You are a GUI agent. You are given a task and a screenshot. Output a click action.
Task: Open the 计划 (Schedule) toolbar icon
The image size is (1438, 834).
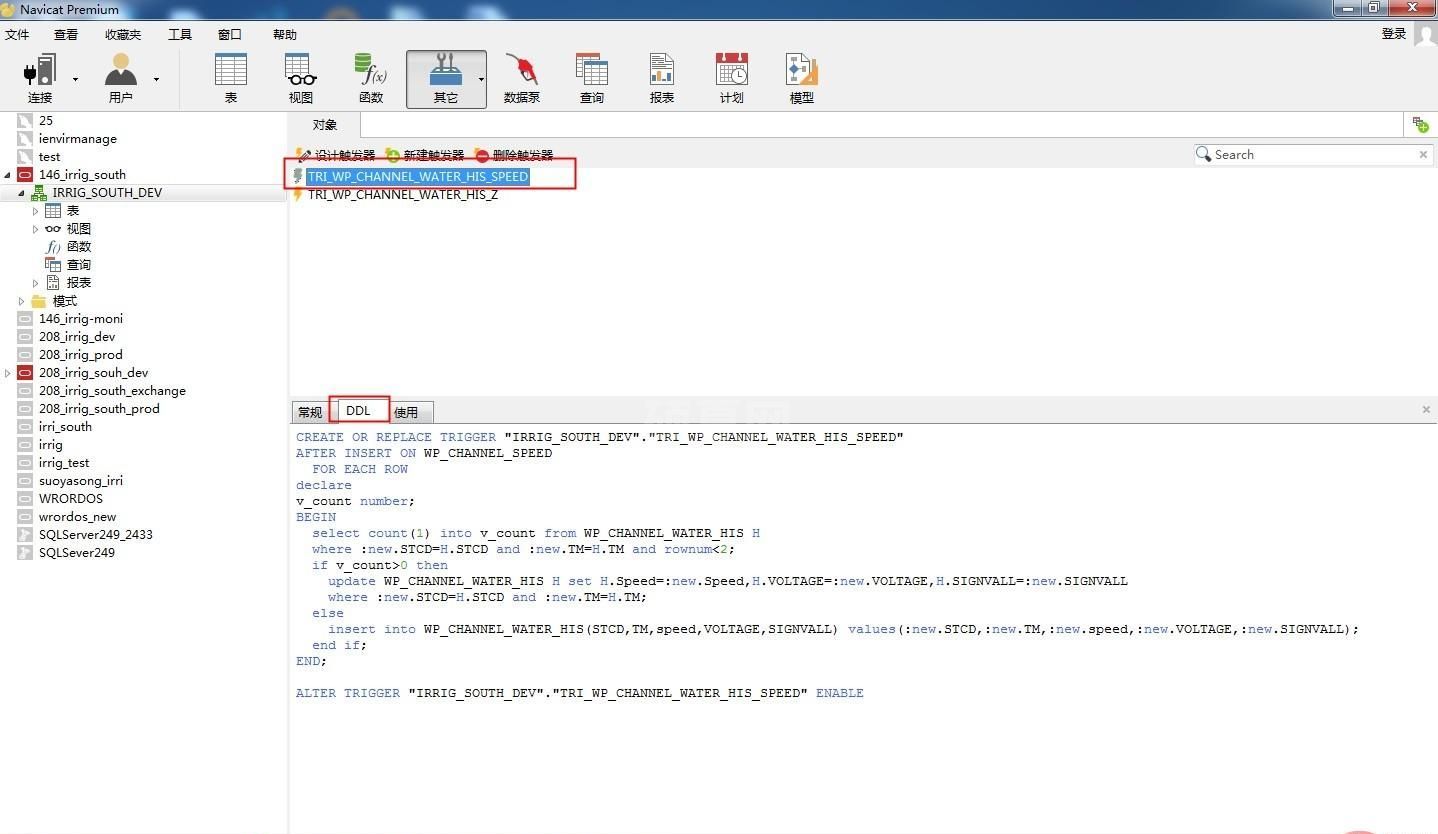731,79
